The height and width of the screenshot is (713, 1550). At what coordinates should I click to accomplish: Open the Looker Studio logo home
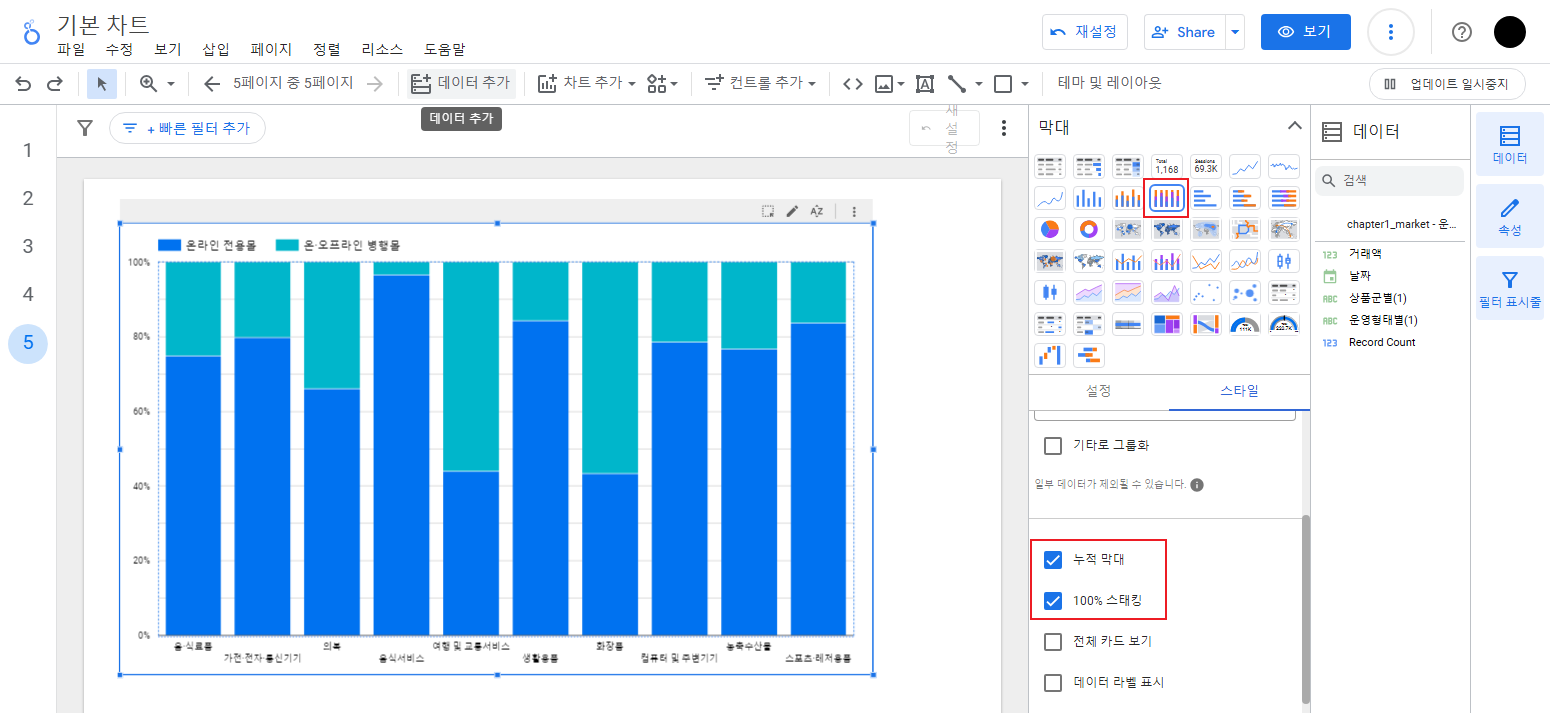tap(31, 32)
